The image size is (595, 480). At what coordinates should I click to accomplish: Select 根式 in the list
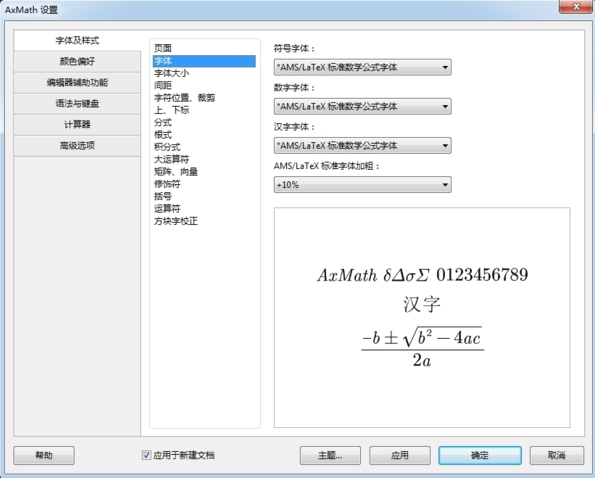(204, 135)
